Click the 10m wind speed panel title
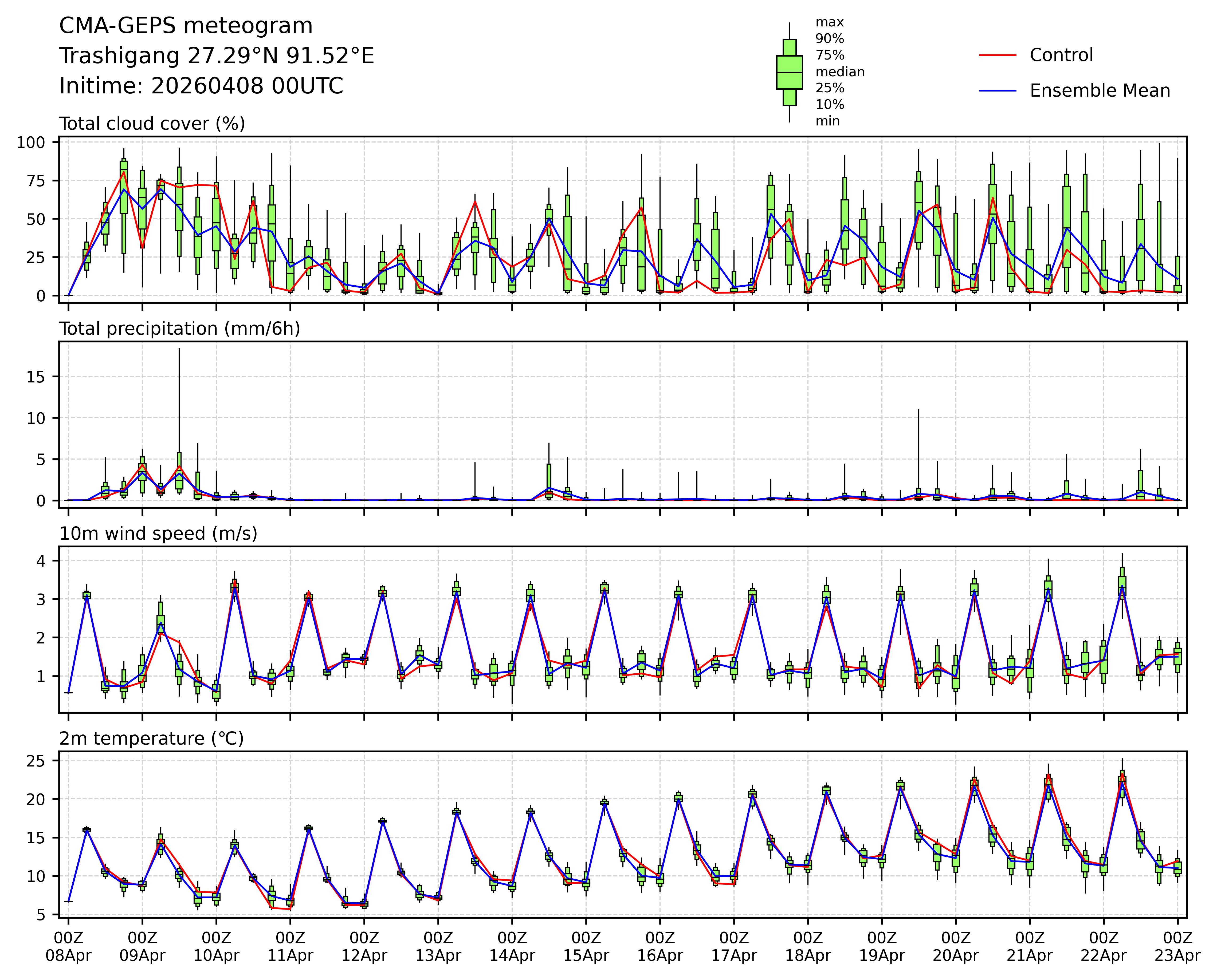 click(158, 534)
